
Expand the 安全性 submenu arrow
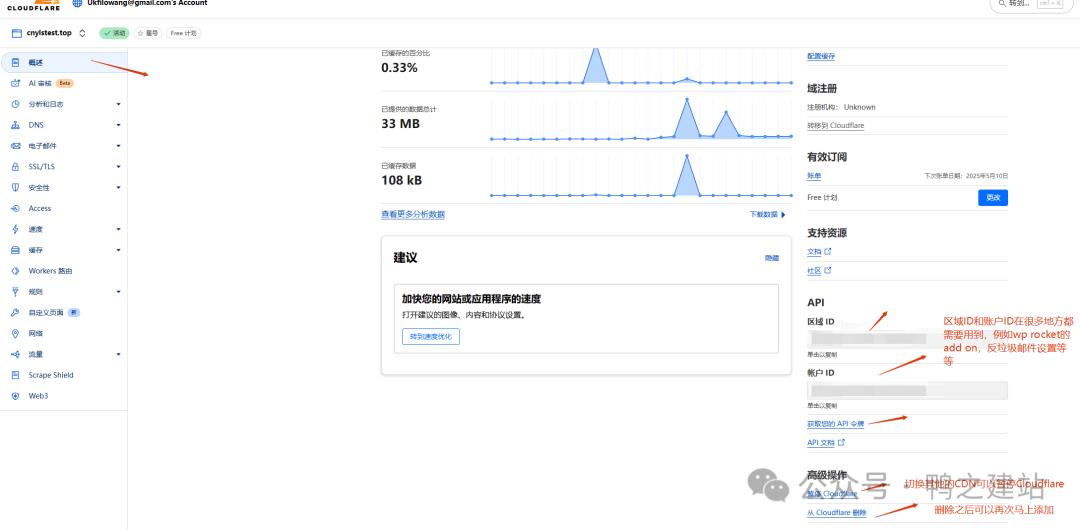click(x=118, y=187)
